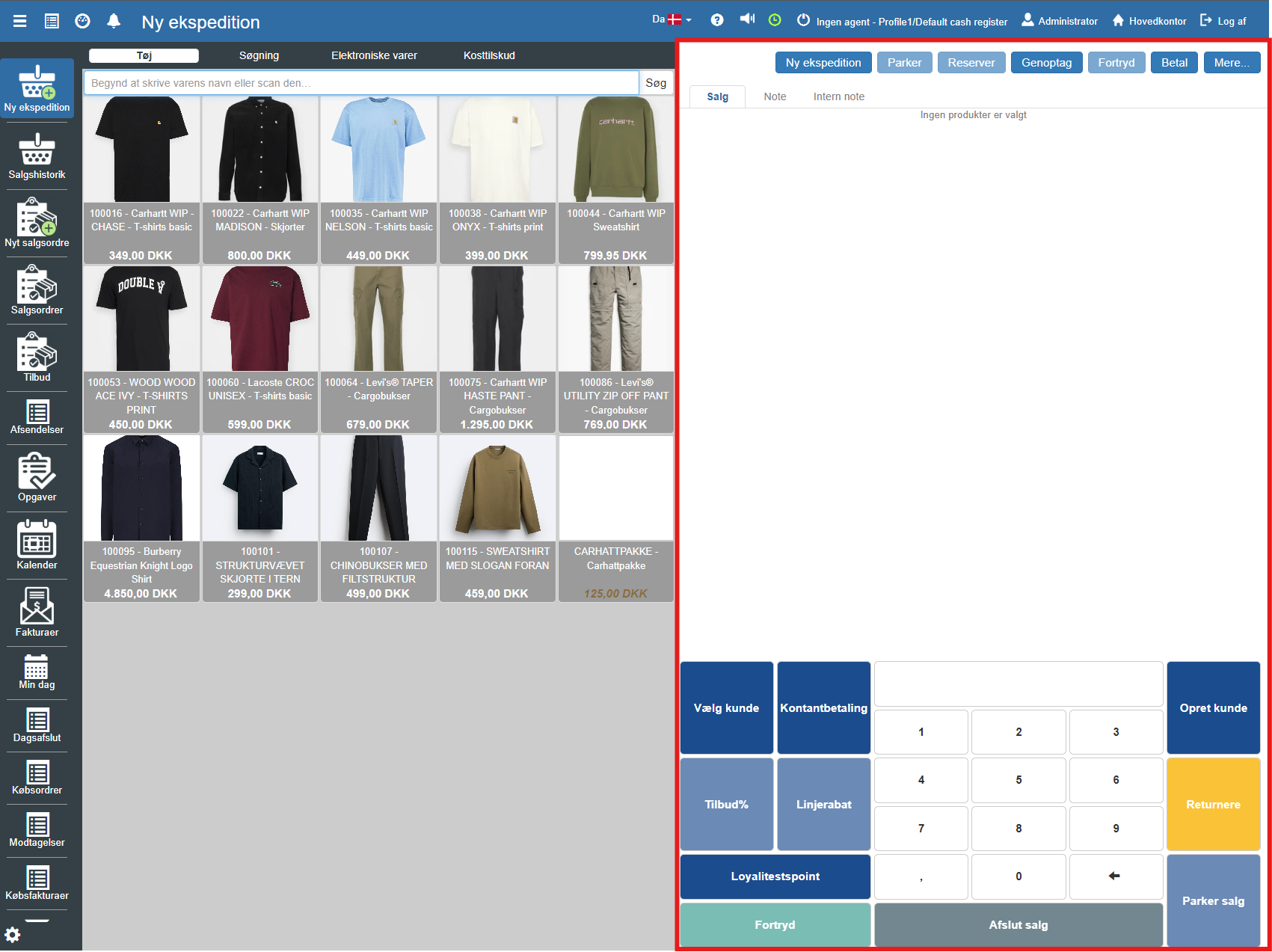Open Opgaver in the sidebar
The image size is (1272, 952).
(37, 478)
